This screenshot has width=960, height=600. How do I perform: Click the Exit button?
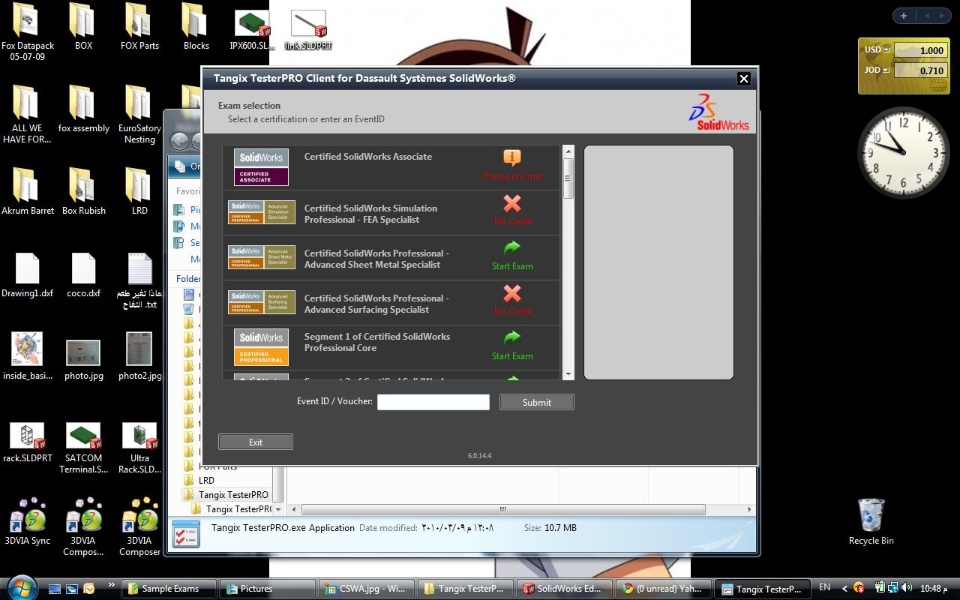pos(255,442)
